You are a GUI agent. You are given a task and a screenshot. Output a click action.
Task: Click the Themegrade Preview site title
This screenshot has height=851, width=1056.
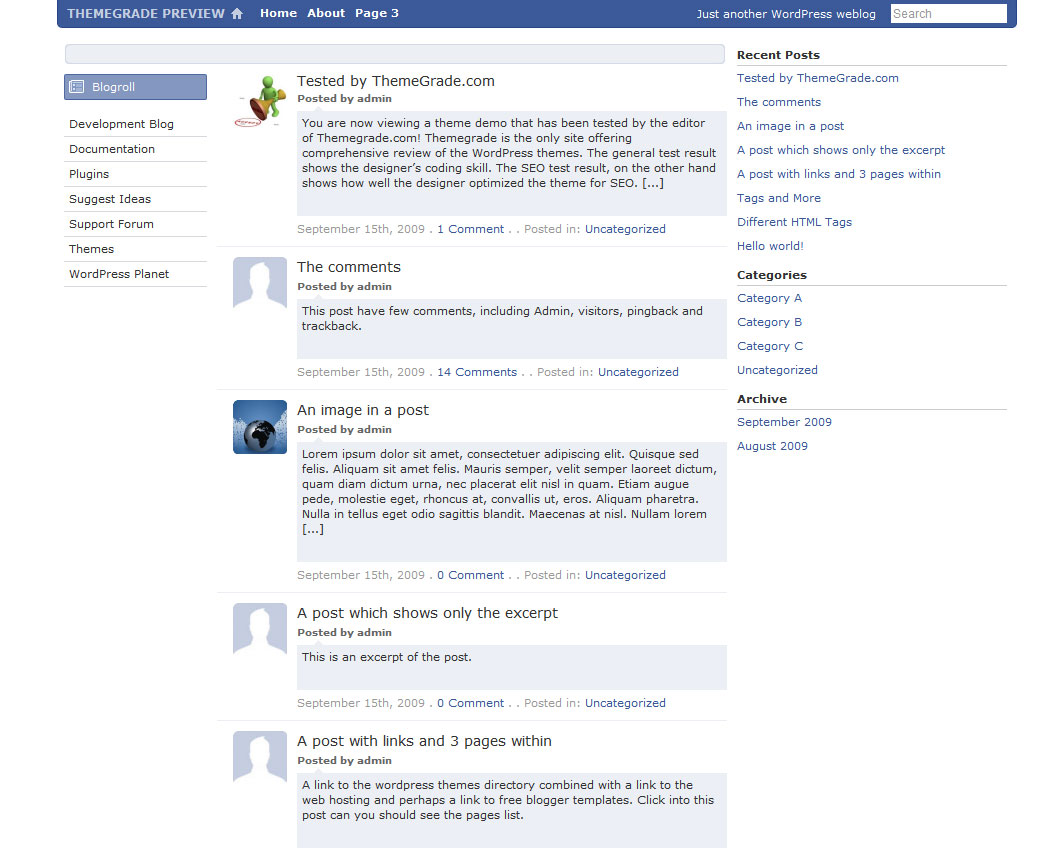145,13
